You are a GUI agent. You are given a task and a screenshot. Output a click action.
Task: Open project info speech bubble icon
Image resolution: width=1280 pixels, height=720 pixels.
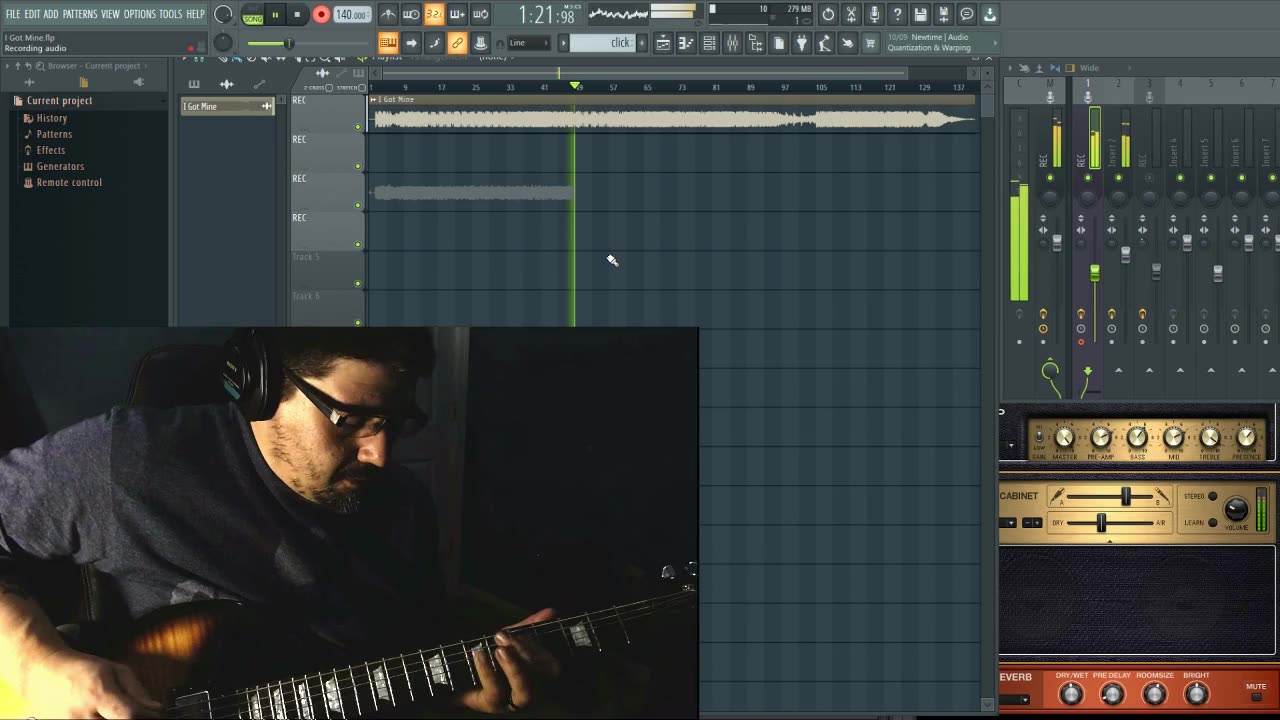pyautogui.click(x=966, y=14)
